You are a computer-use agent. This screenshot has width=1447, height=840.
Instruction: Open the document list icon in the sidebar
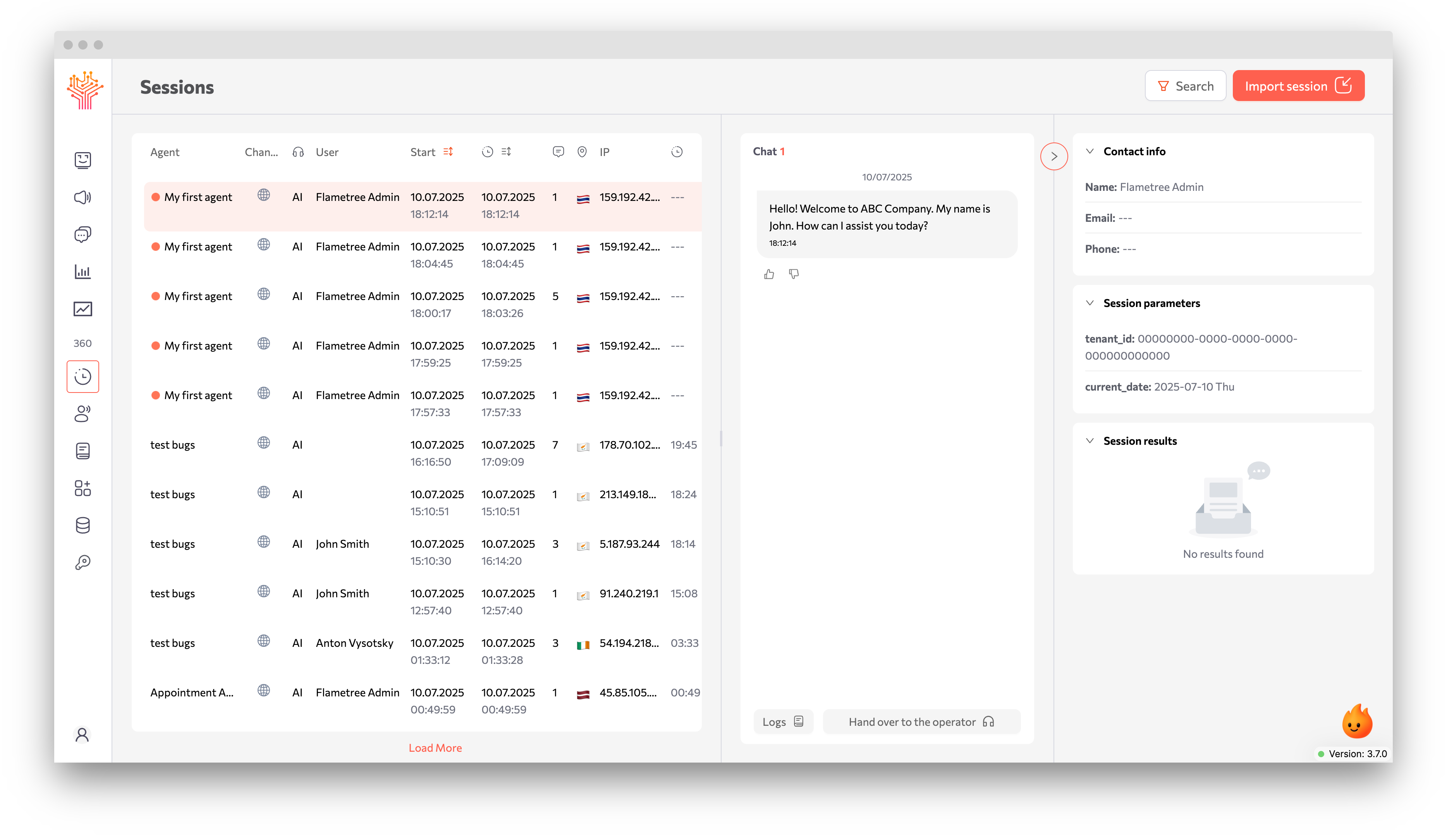pyautogui.click(x=82, y=451)
